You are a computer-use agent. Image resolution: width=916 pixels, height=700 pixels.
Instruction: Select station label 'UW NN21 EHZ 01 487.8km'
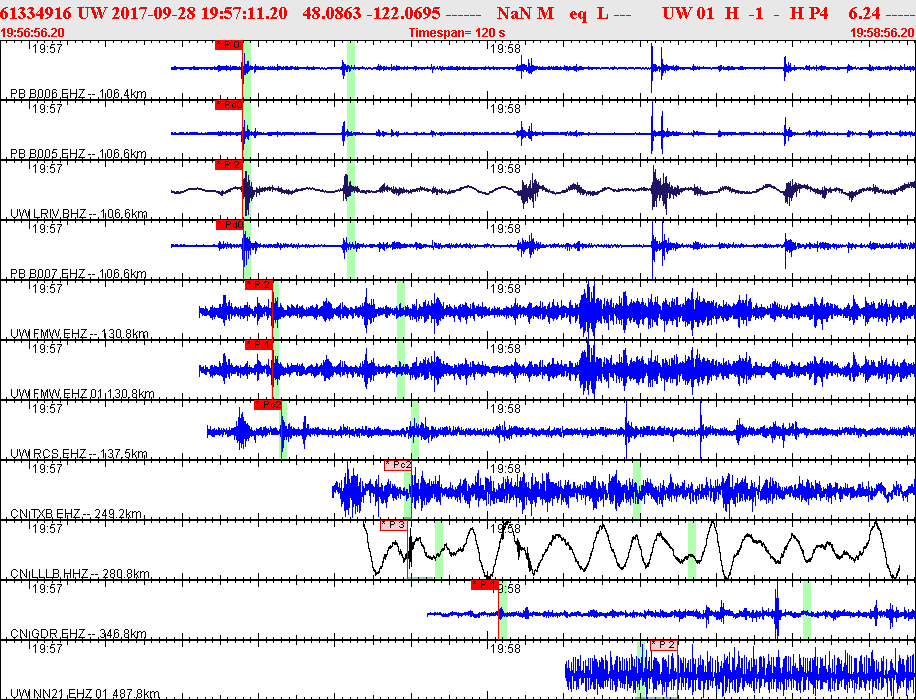point(84,694)
